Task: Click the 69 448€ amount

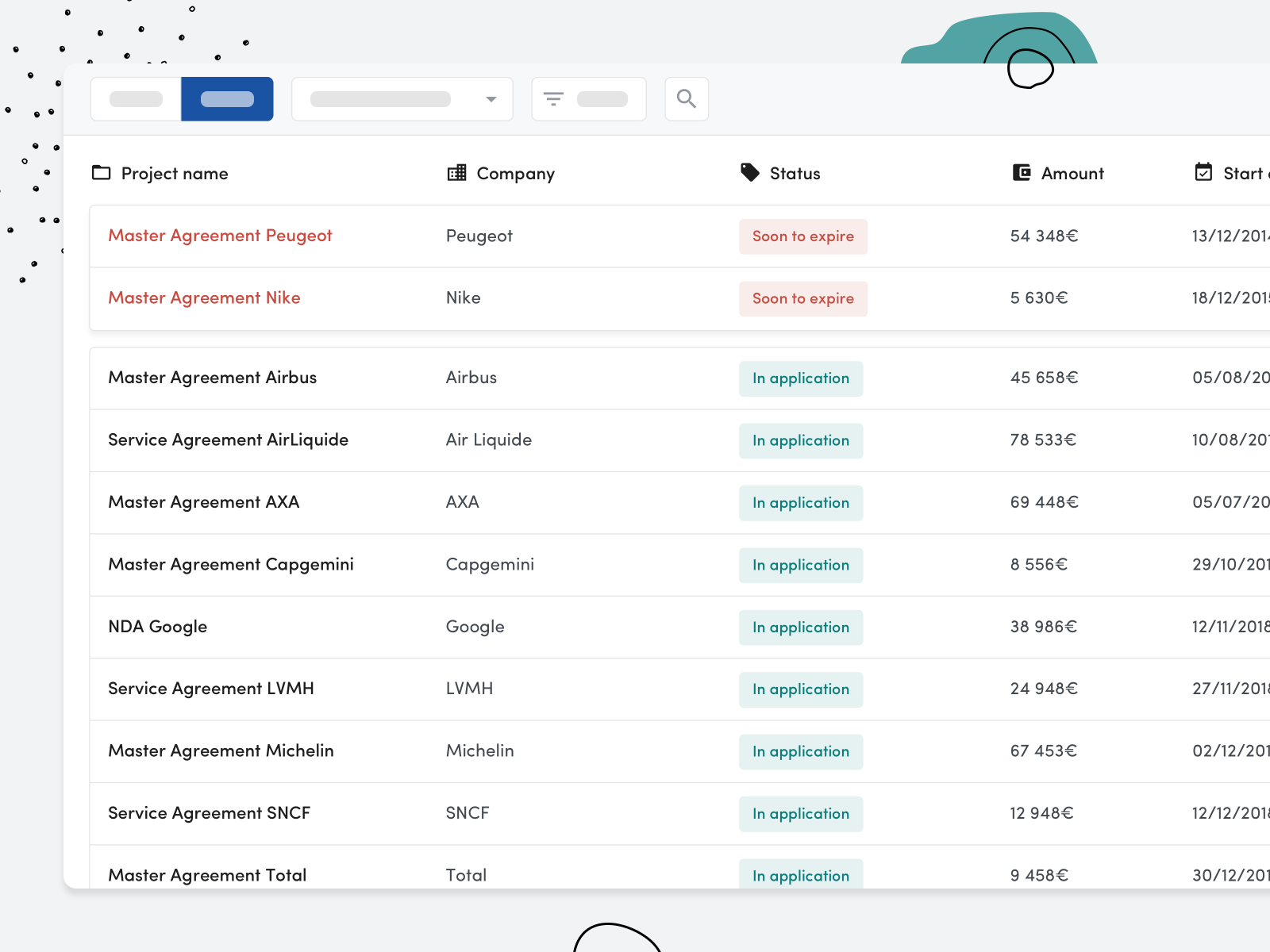Action: (1045, 503)
